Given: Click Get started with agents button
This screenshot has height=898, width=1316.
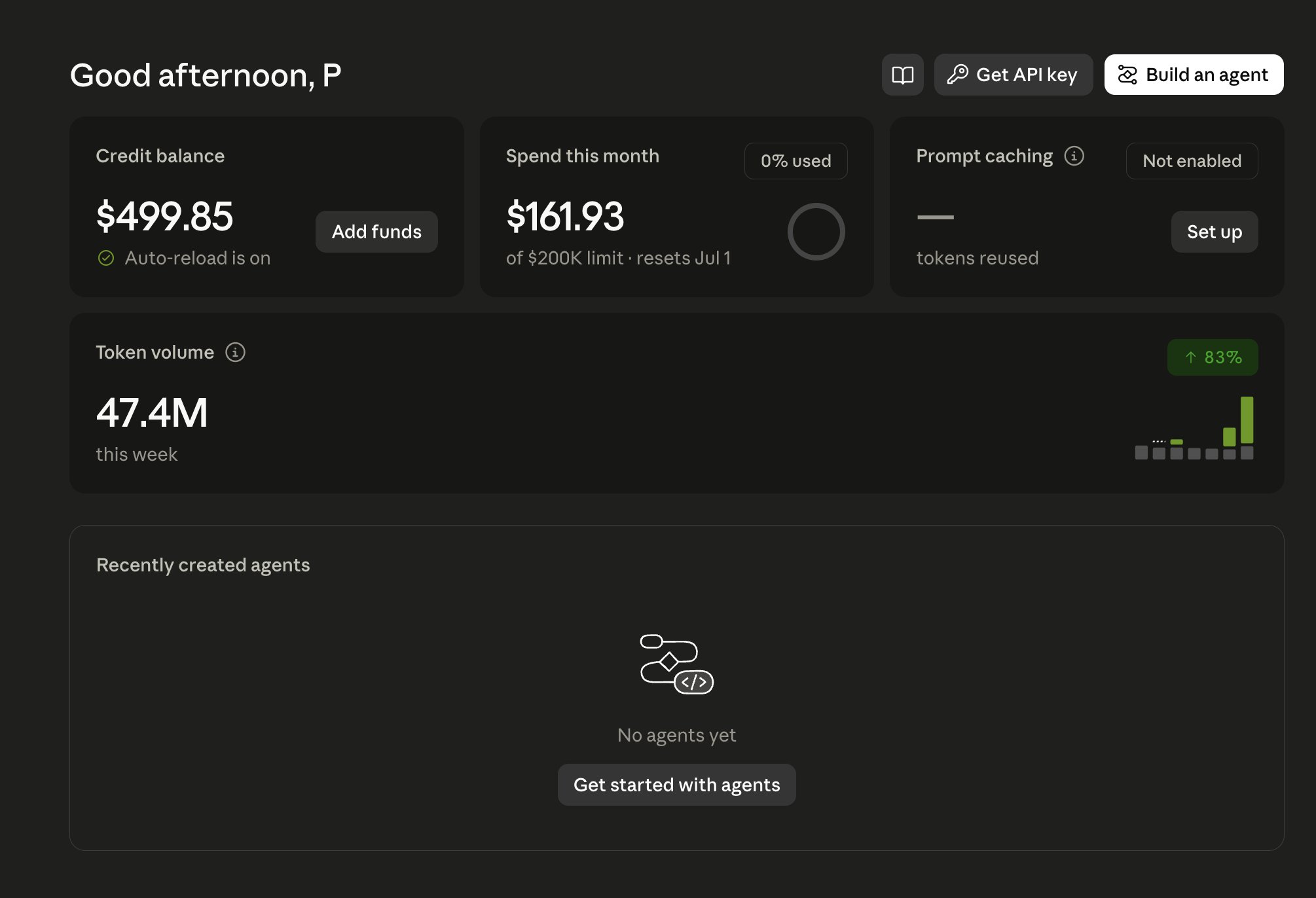Looking at the screenshot, I should 676,785.
